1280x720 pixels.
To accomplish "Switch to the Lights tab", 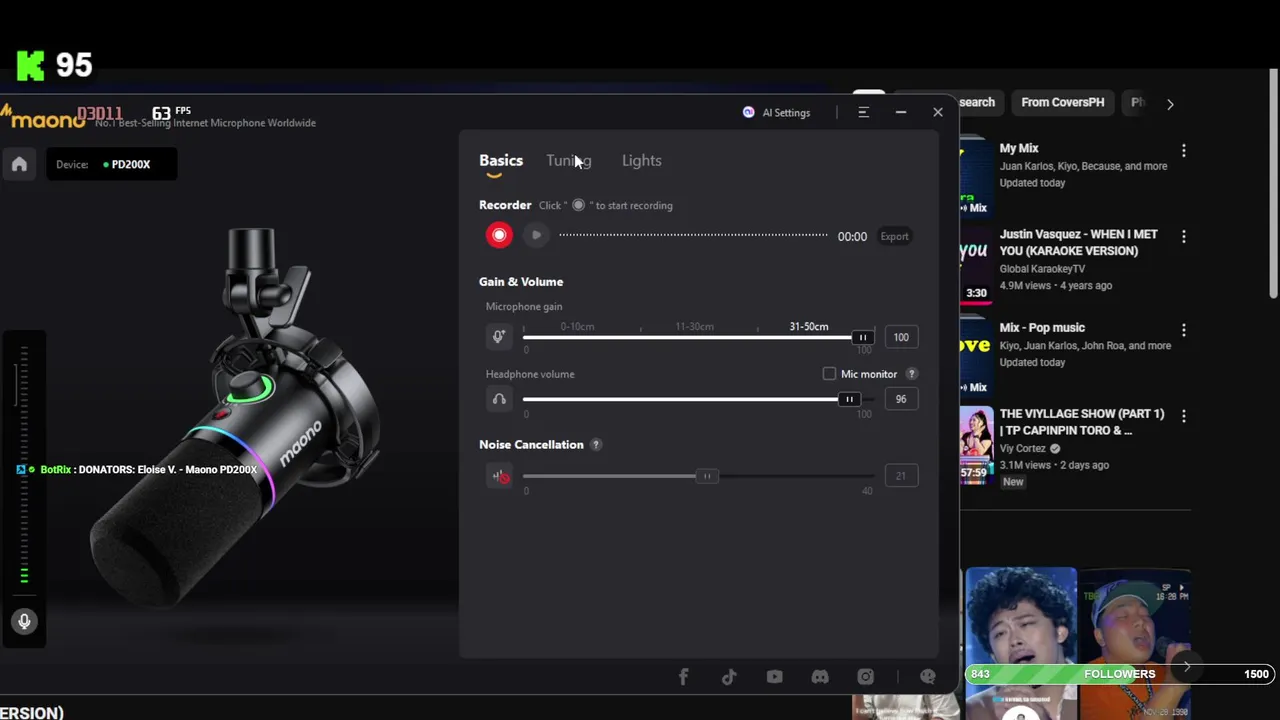I will tap(642, 160).
